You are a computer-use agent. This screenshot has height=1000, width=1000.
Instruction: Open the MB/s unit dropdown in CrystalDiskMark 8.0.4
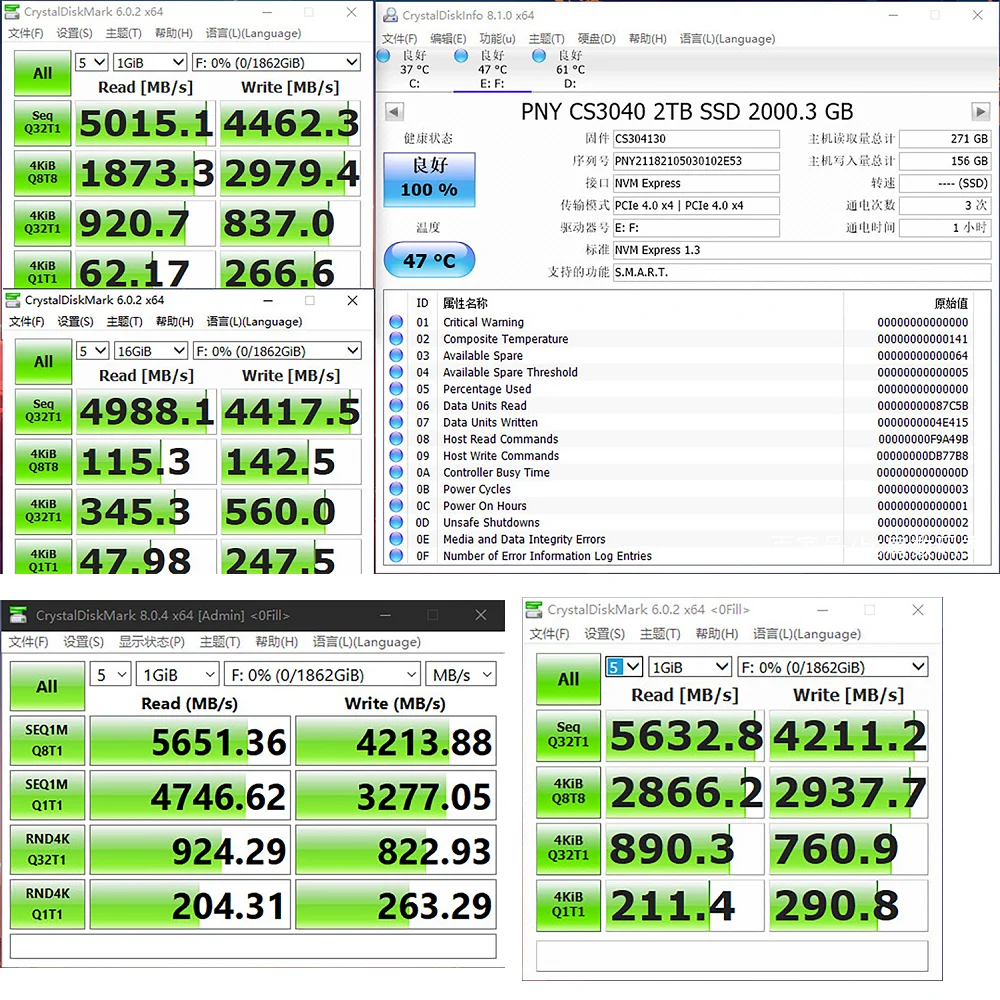tap(461, 675)
